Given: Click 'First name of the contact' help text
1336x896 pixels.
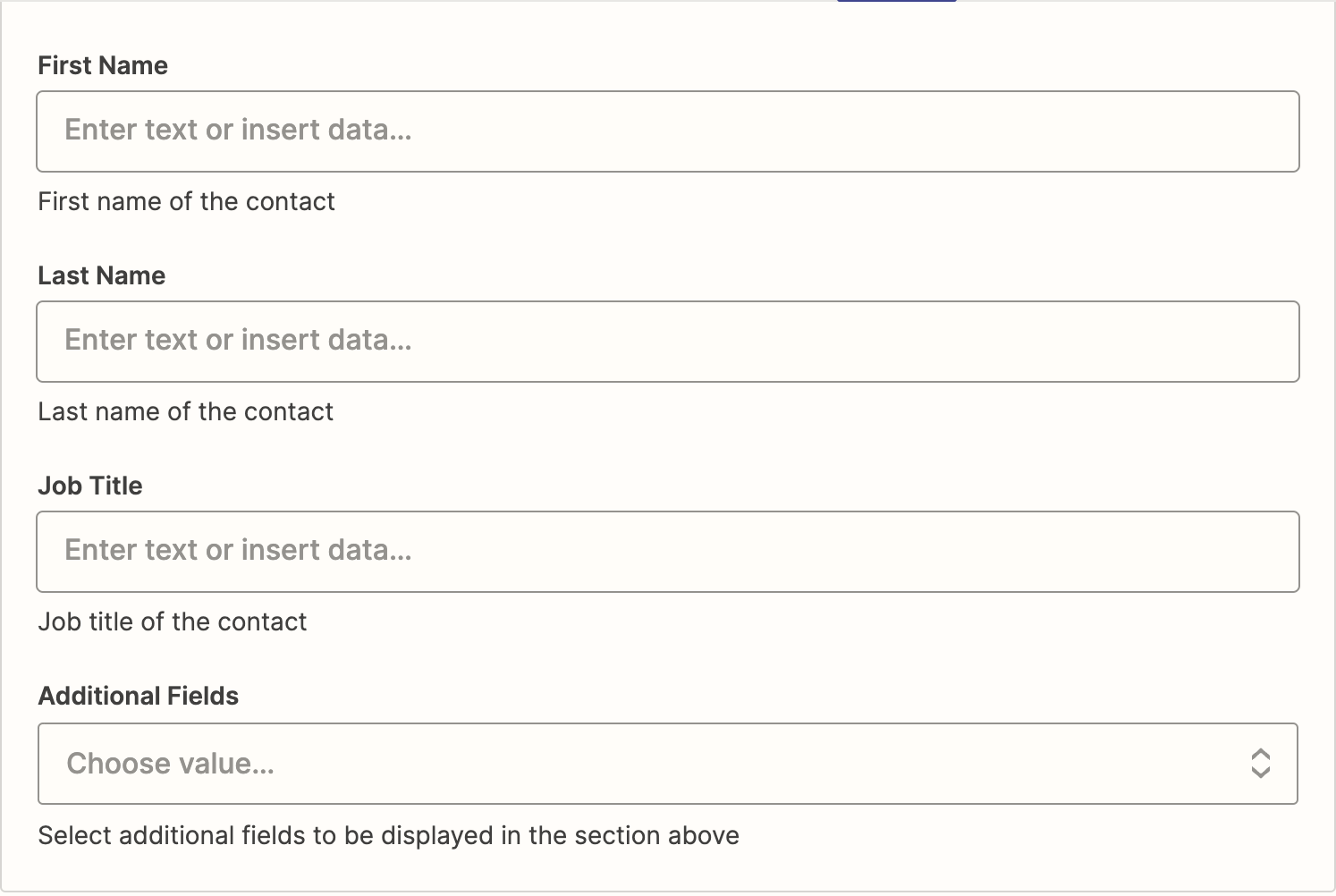Looking at the screenshot, I should tap(186, 201).
